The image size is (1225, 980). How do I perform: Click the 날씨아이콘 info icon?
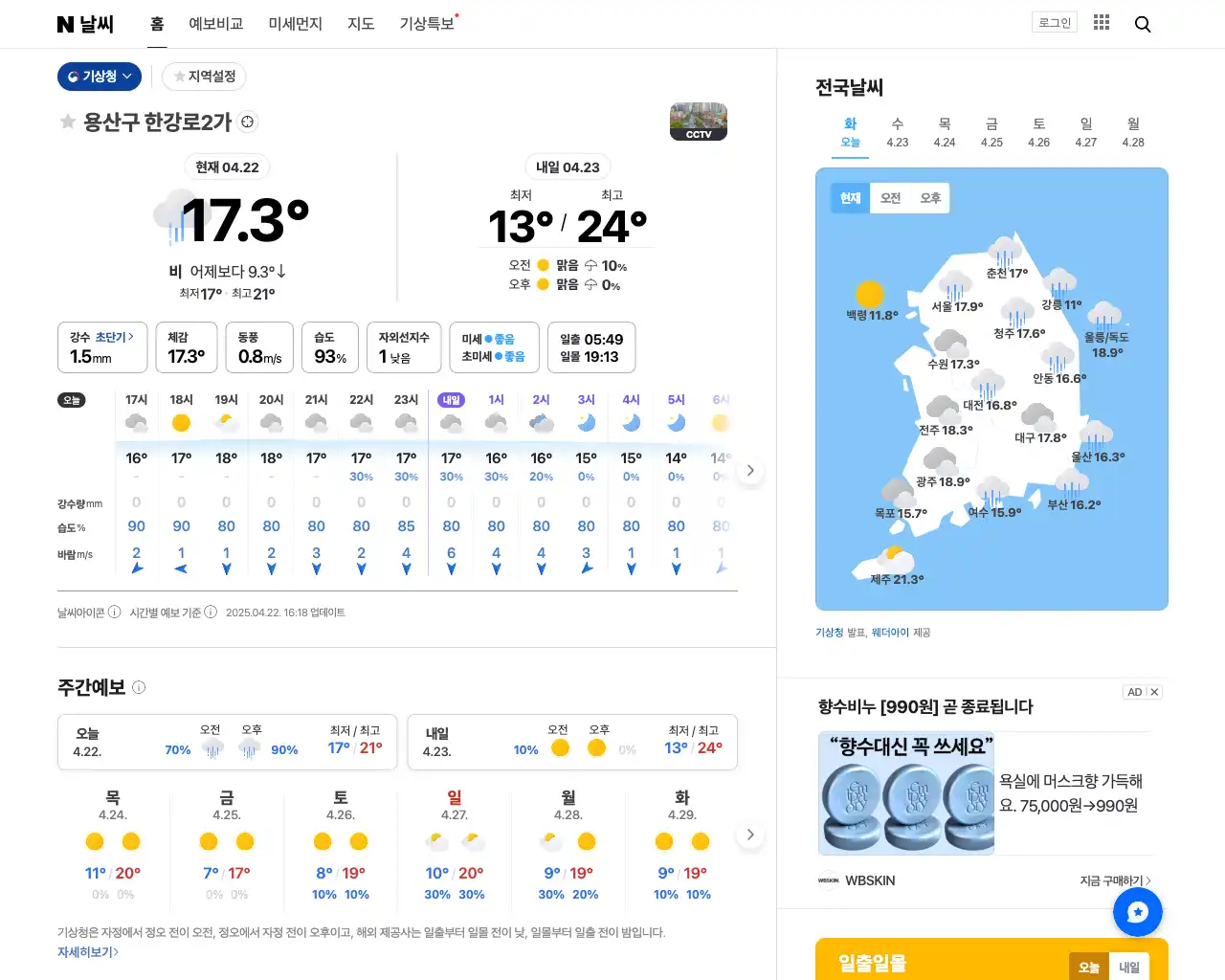(x=114, y=612)
